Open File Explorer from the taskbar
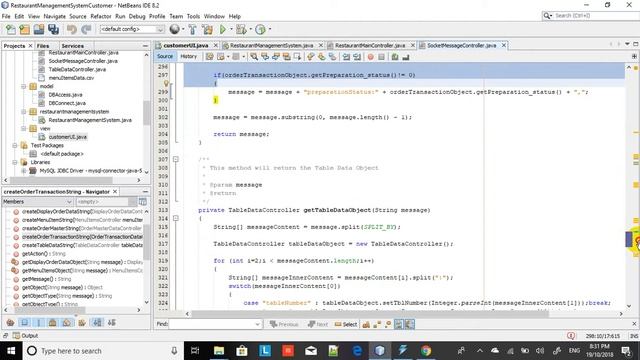The width and height of the screenshot is (640, 360). [x=219, y=351]
